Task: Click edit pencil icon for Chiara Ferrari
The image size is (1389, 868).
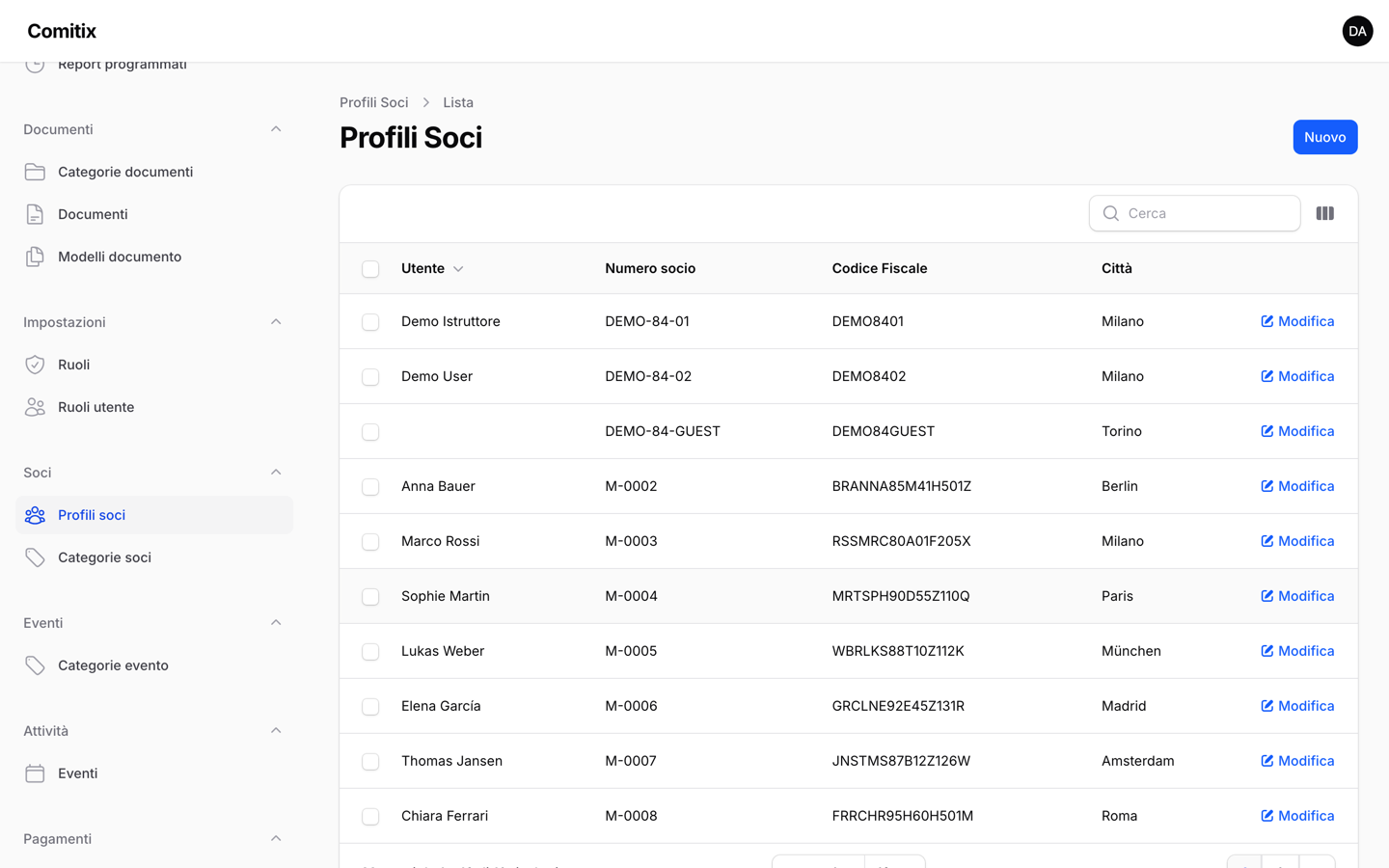Action: (x=1267, y=816)
